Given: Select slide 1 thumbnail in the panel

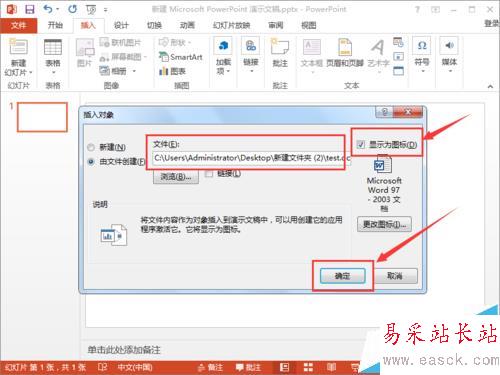Looking at the screenshot, I should [x=42, y=117].
